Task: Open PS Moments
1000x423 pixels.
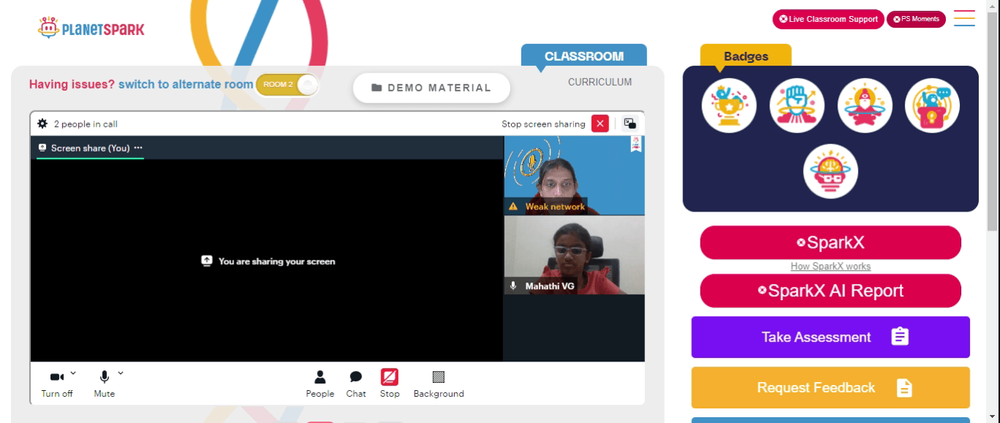Action: pos(916,19)
